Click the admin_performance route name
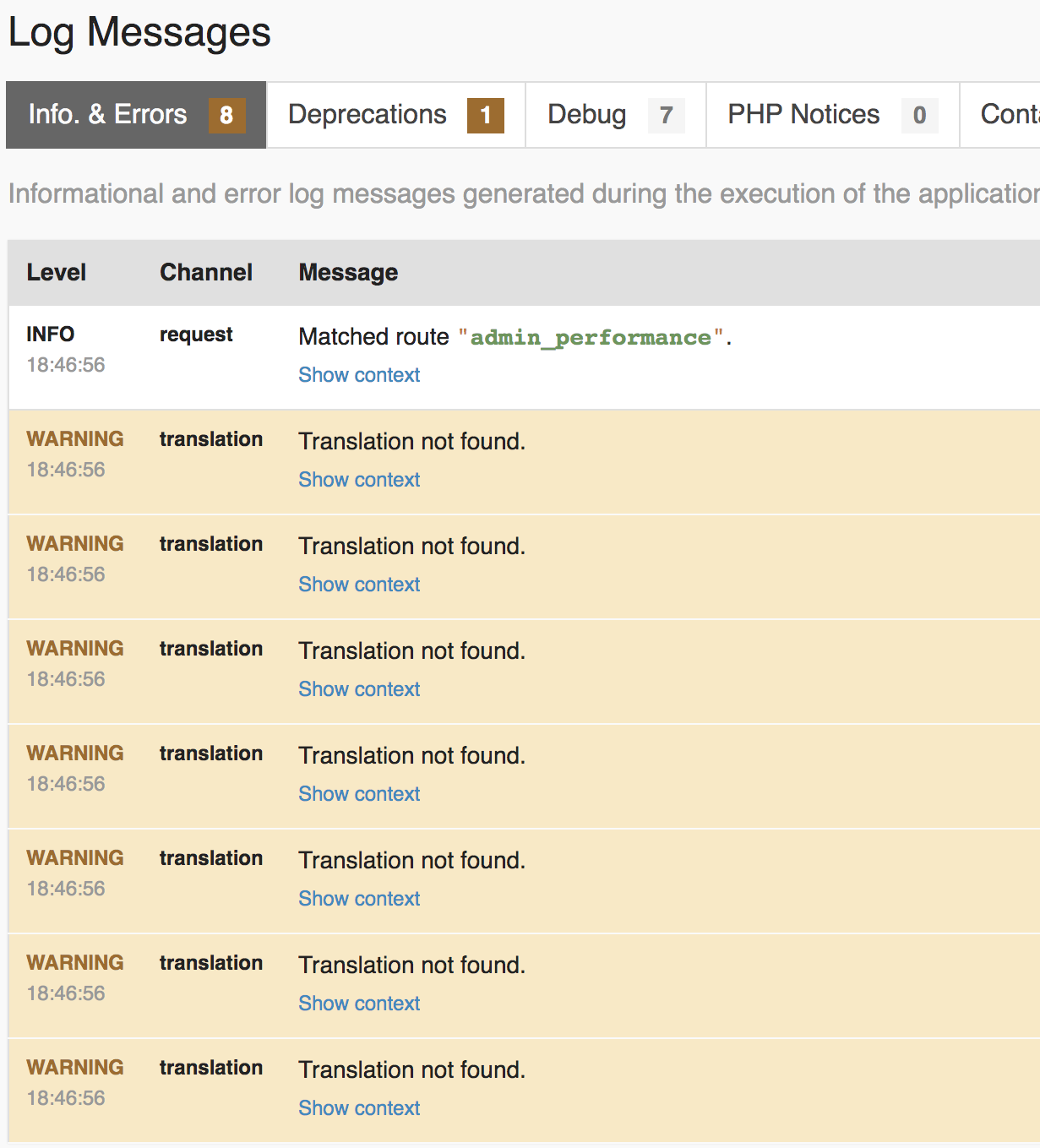Image resolution: width=1040 pixels, height=1148 pixels. (591, 338)
